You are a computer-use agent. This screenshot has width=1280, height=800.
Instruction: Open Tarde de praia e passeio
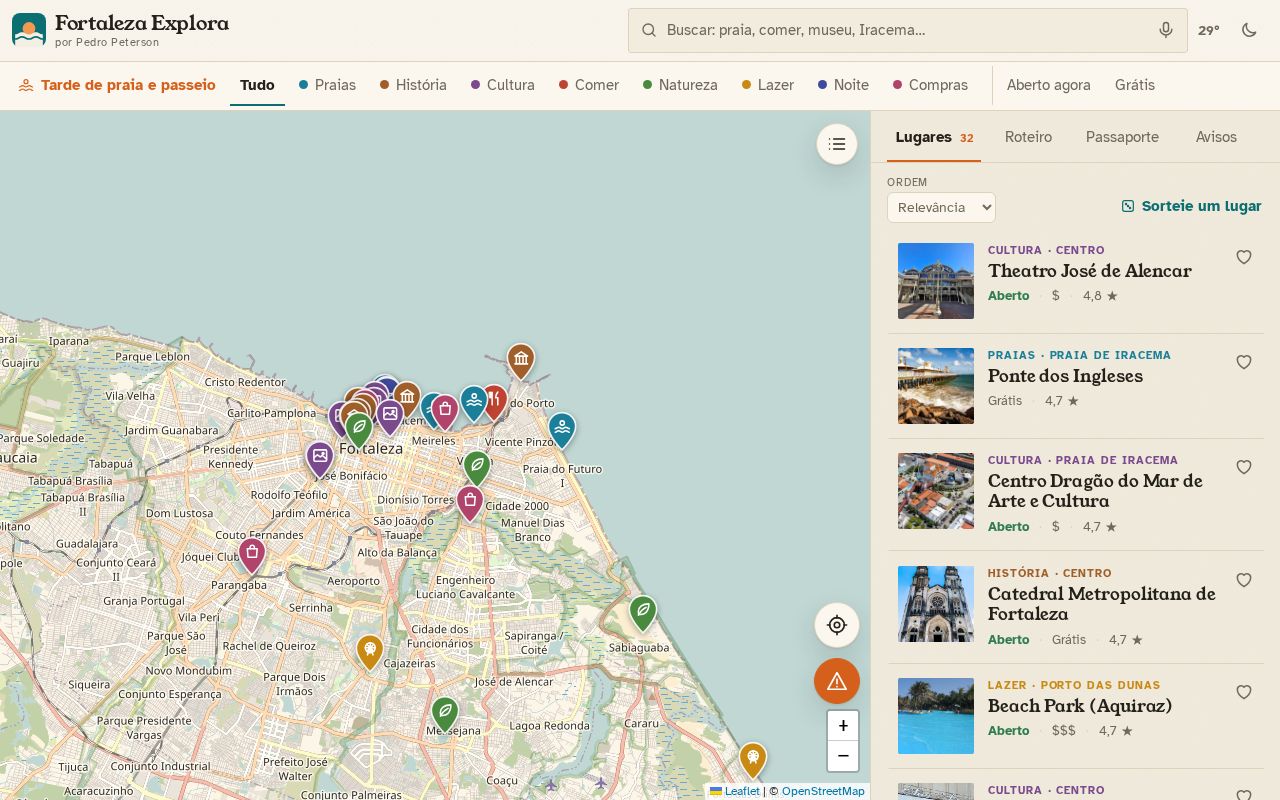117,85
